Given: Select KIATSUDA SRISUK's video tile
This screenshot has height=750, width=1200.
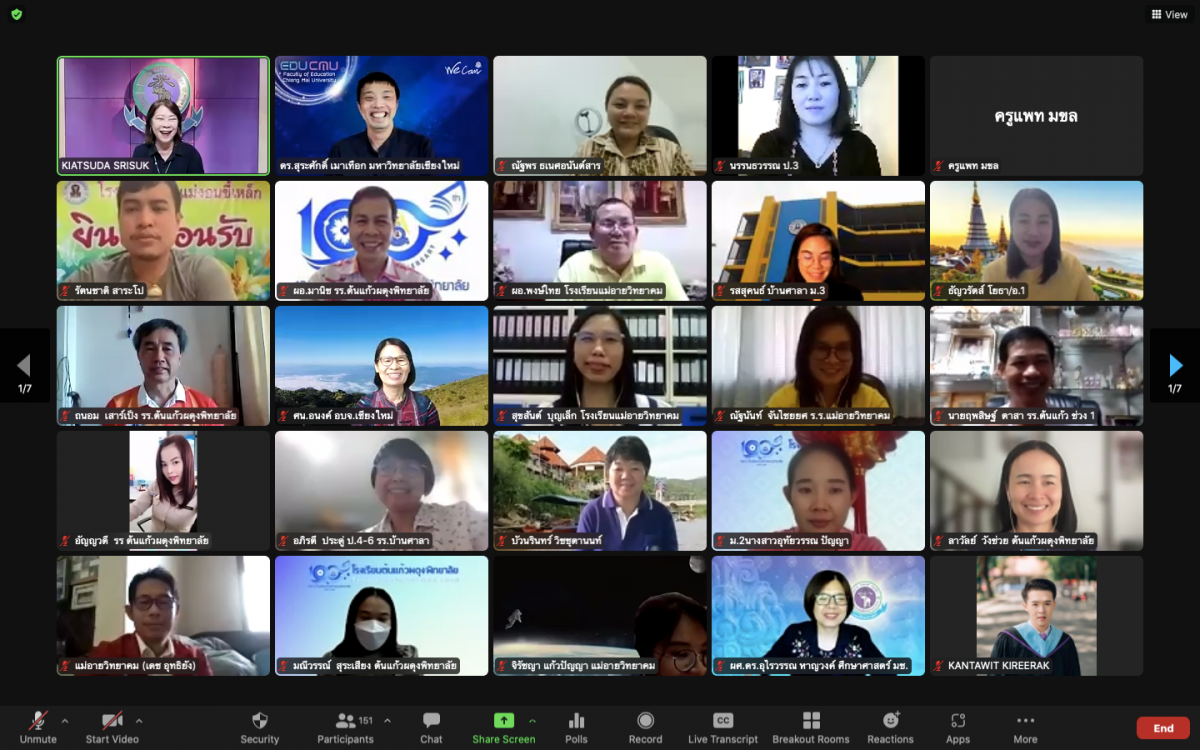Looking at the screenshot, I should pos(163,115).
